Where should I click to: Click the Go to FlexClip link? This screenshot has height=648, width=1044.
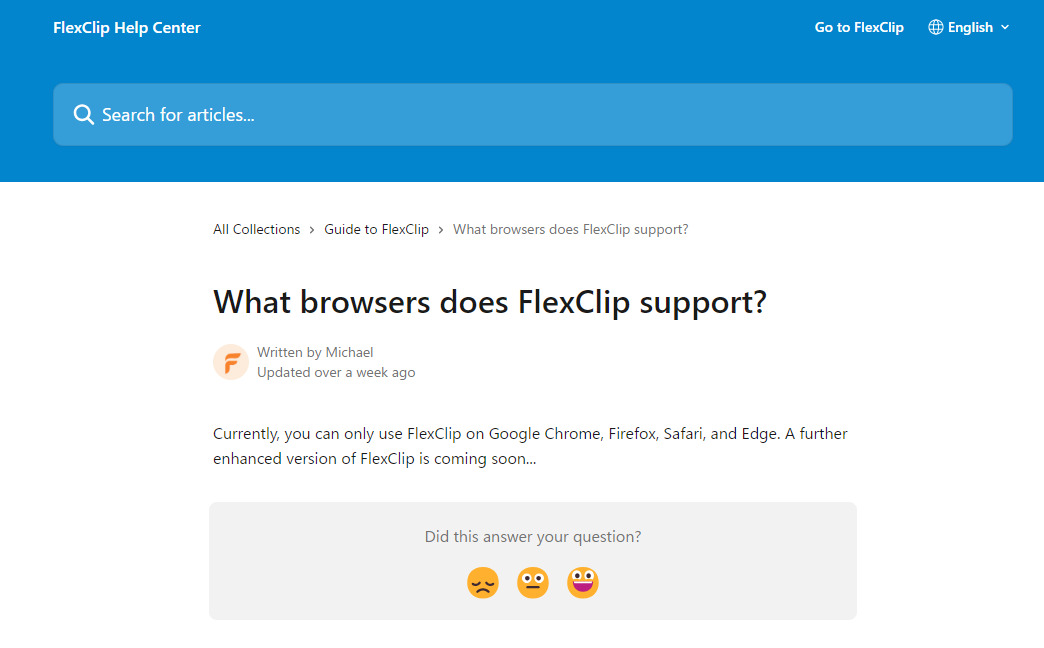pyautogui.click(x=858, y=27)
